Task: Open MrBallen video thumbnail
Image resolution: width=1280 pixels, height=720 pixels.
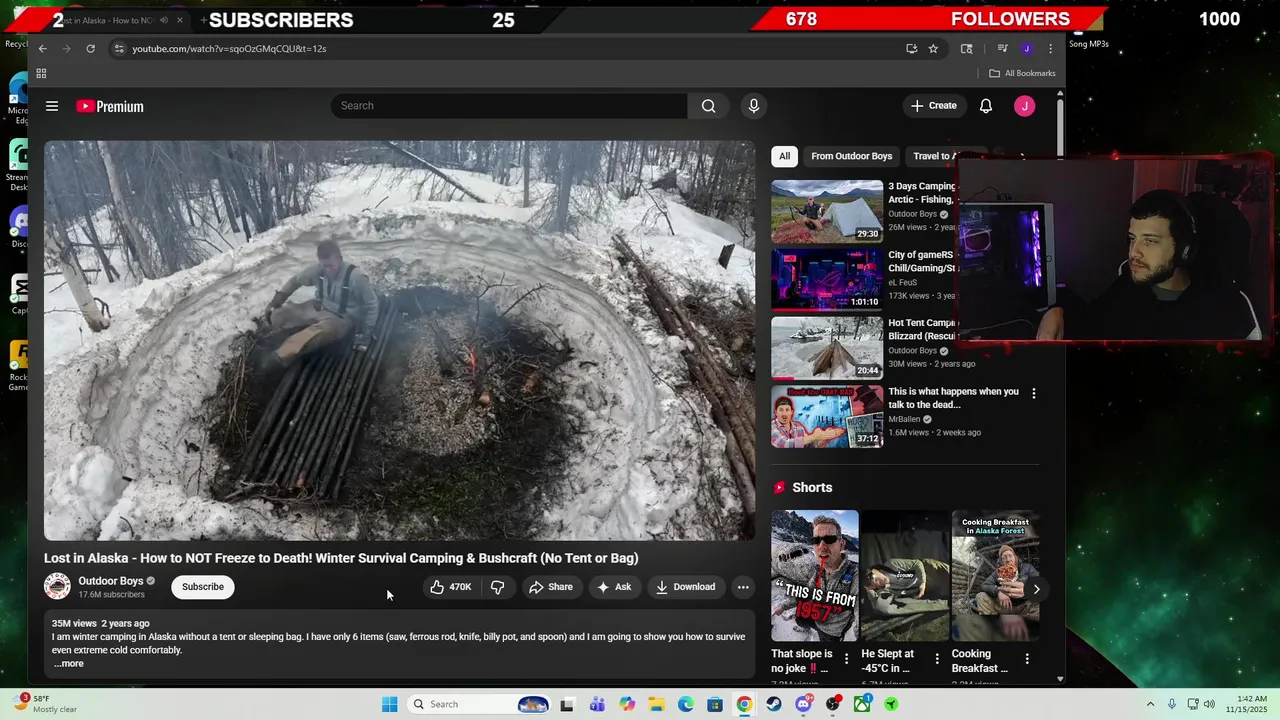Action: 827,416
